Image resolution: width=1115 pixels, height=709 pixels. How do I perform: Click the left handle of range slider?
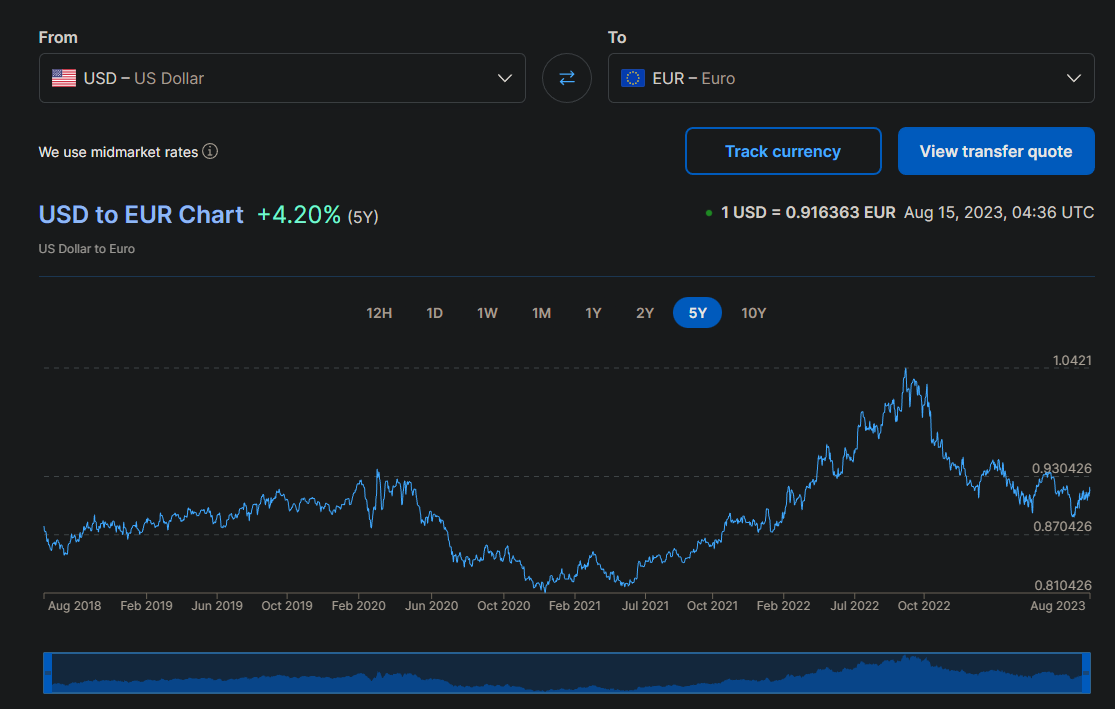pyautogui.click(x=47, y=672)
